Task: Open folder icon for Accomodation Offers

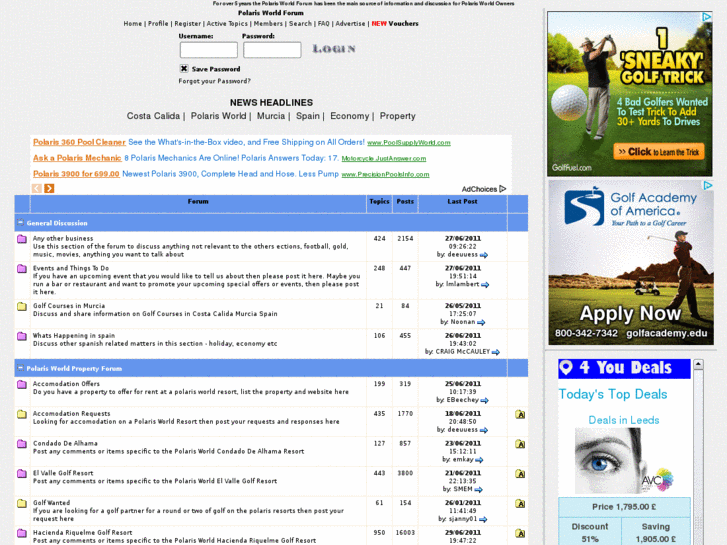Action: click(22, 384)
